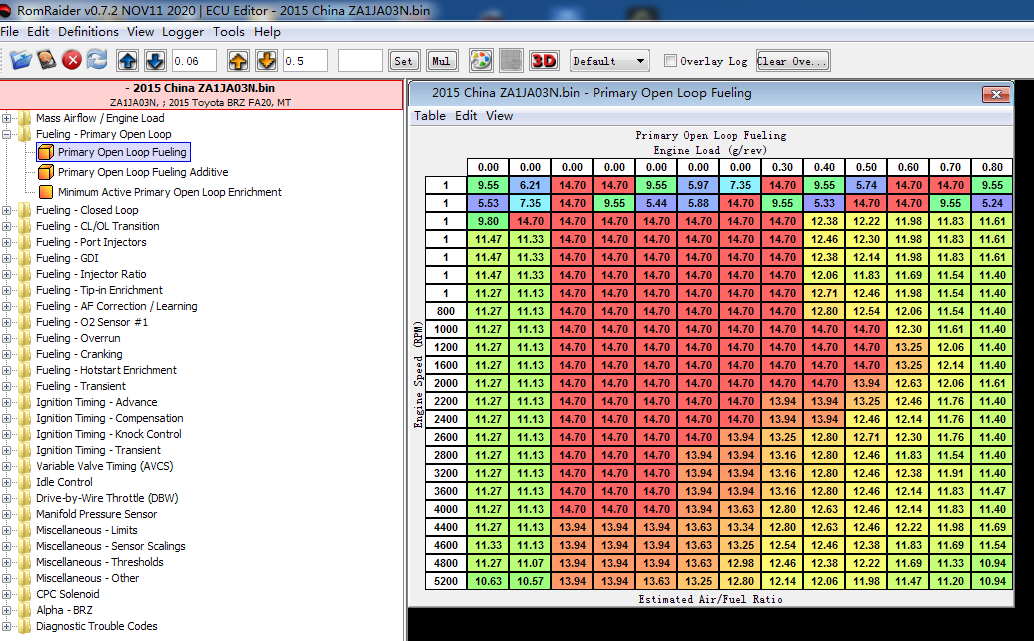The width and height of the screenshot is (1034, 641).
Task: Open the 3D graph view
Action: pos(544,61)
